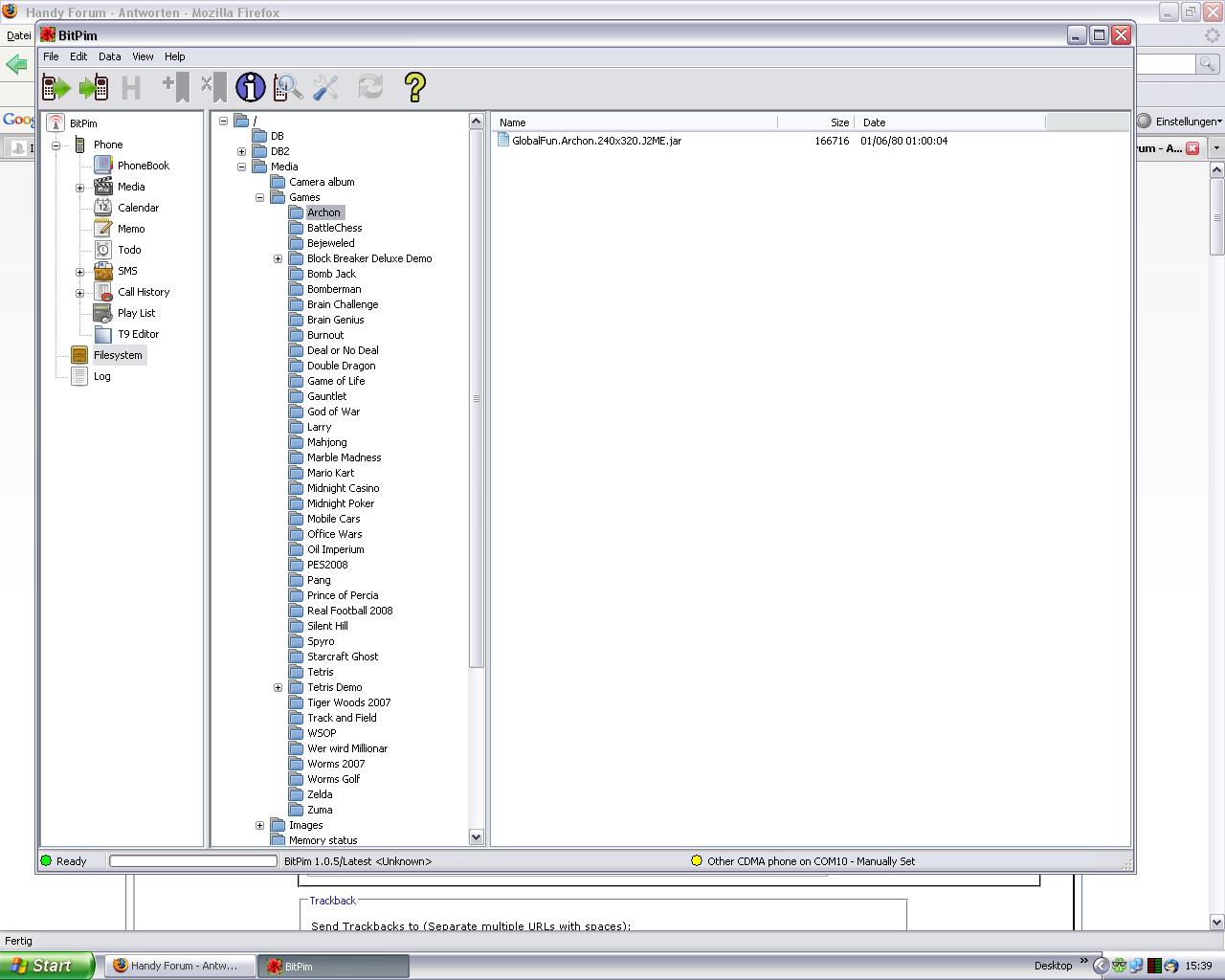Click the yellow question mark Help icon
Screen dimensions: 1225x980
(414, 88)
